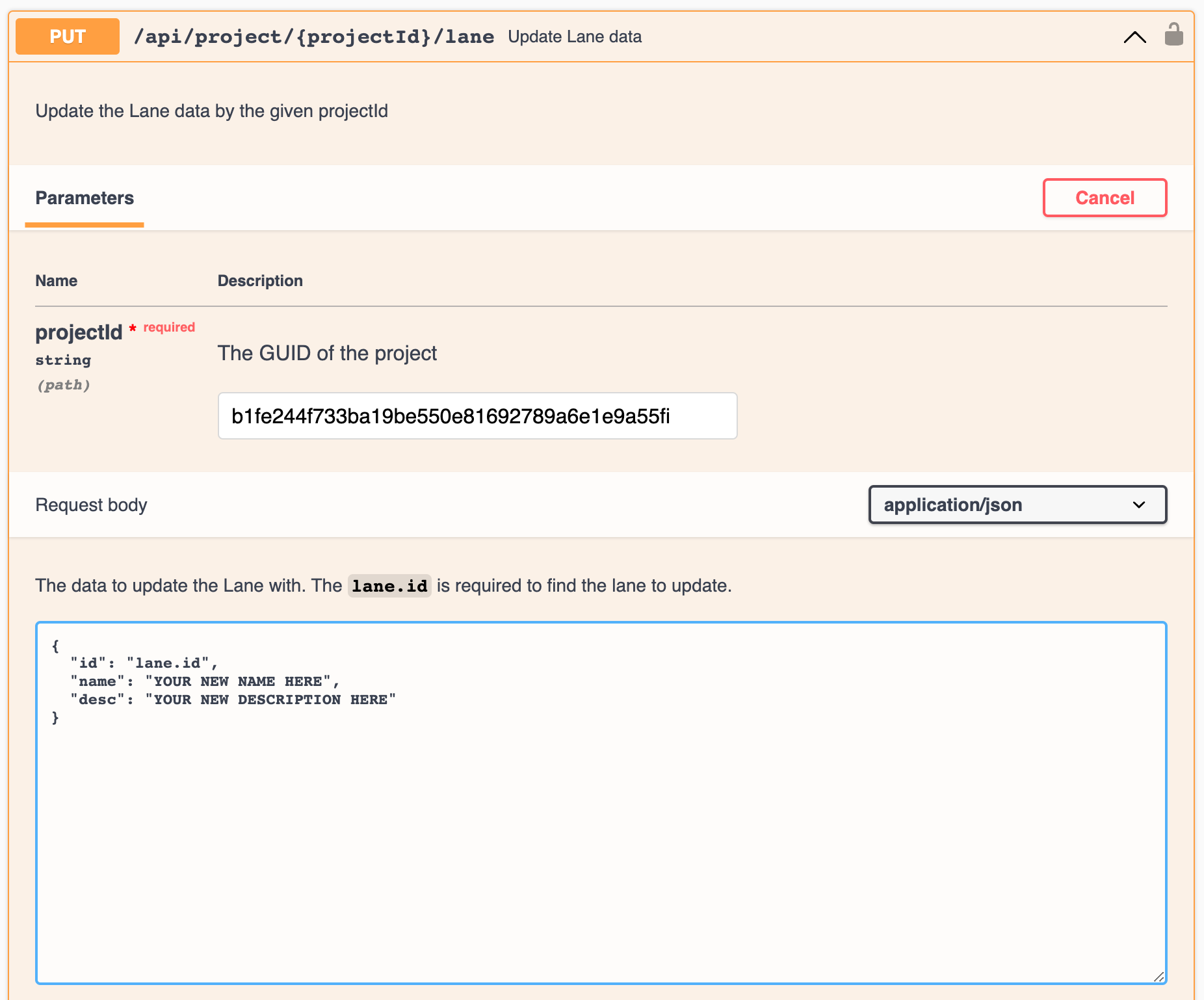Select the Parameters tab

(x=85, y=198)
